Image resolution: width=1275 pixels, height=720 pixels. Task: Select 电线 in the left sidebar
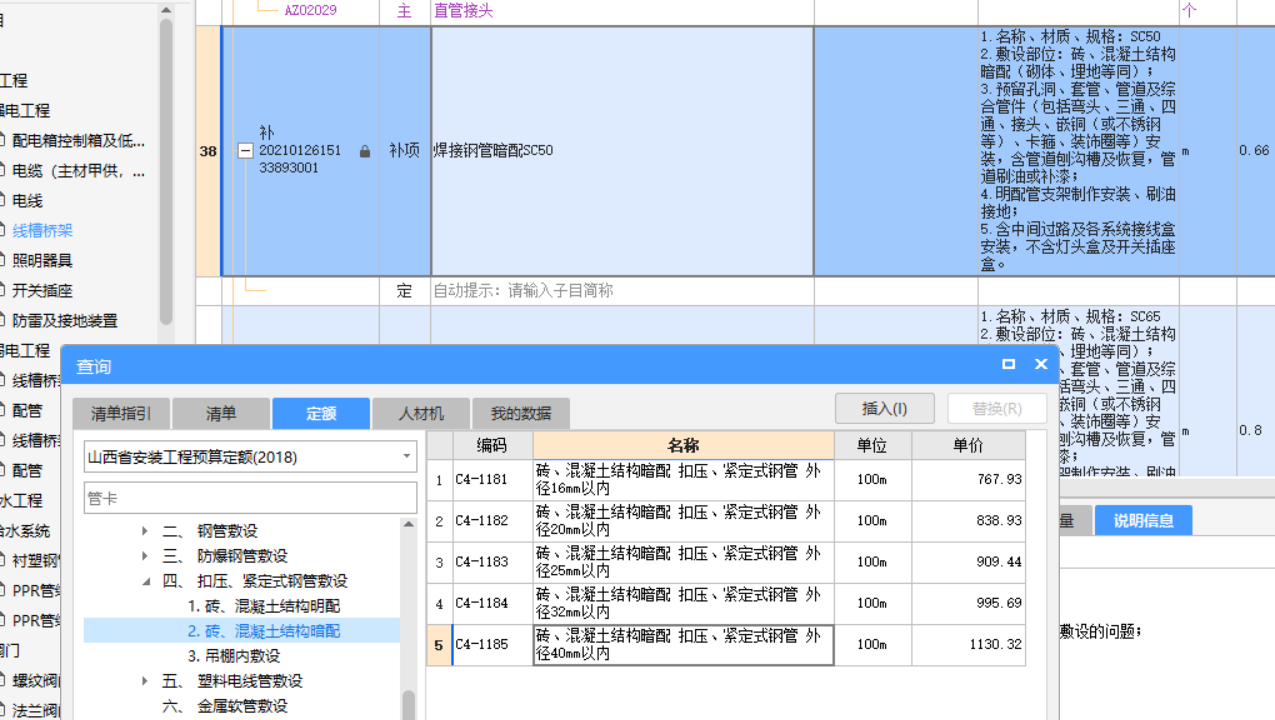pos(27,201)
